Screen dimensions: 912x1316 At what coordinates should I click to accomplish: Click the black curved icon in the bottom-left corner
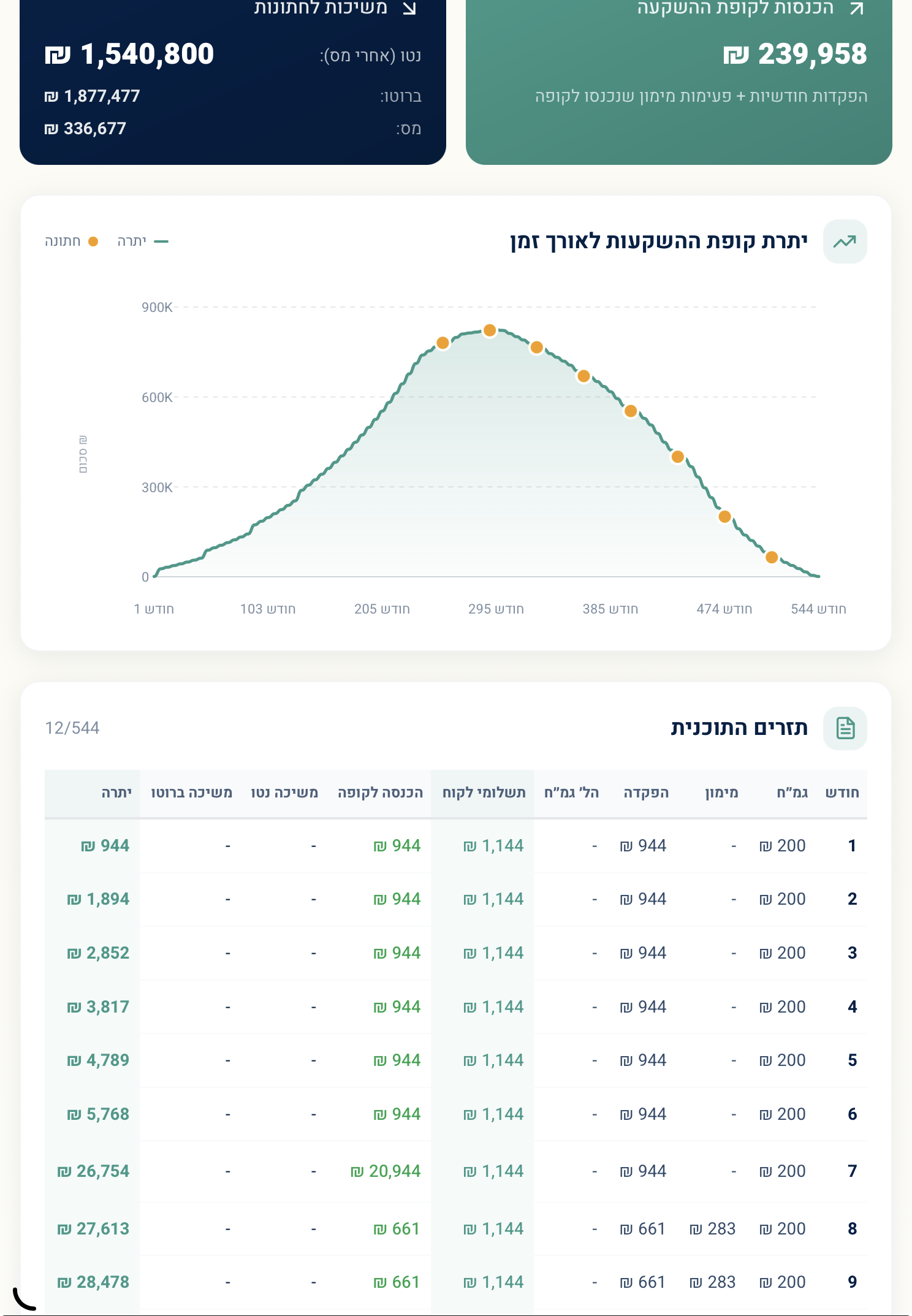pos(25,1298)
